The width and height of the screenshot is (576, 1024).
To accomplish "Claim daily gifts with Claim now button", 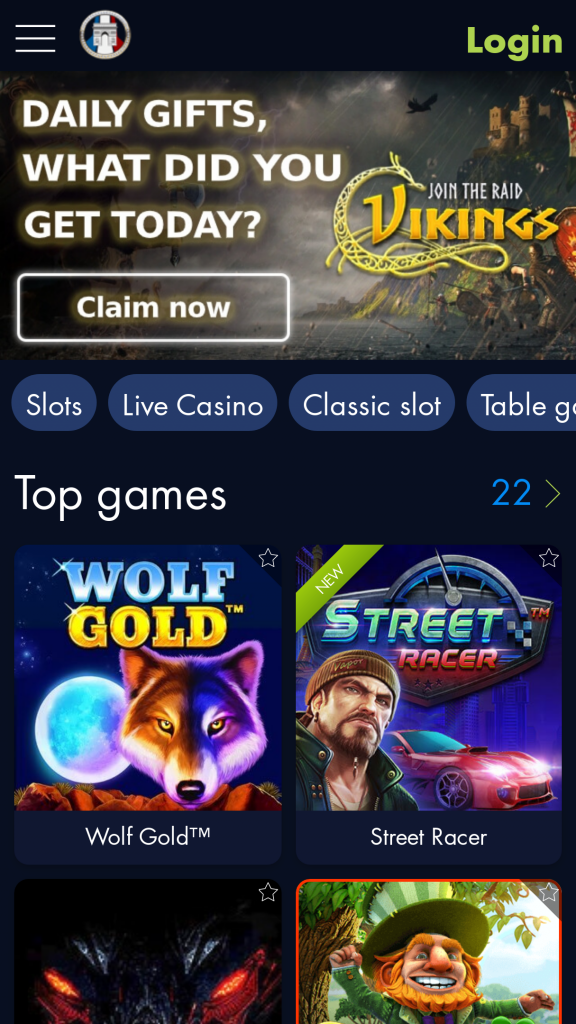I will (x=153, y=308).
